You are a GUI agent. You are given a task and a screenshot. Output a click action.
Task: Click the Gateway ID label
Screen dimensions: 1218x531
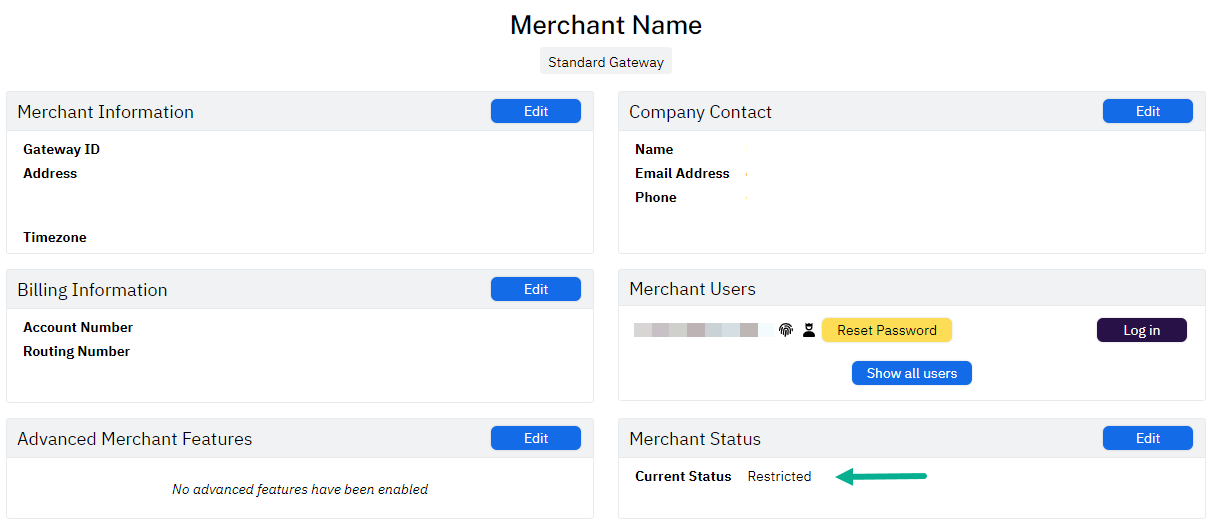62,150
